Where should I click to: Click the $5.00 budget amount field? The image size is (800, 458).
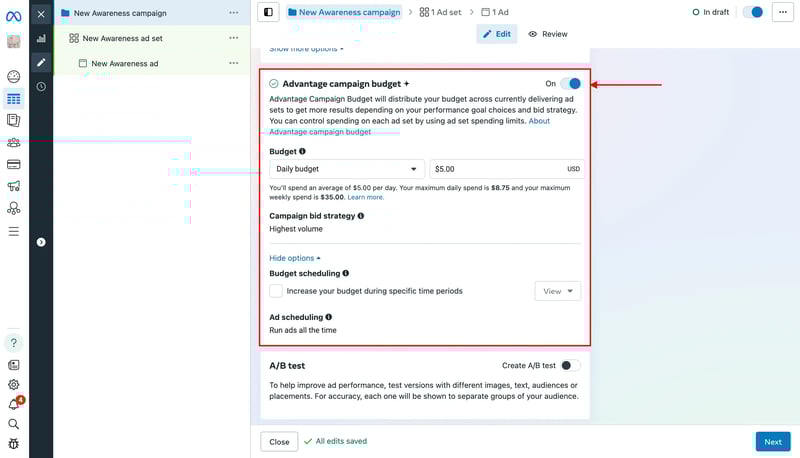(x=507, y=169)
